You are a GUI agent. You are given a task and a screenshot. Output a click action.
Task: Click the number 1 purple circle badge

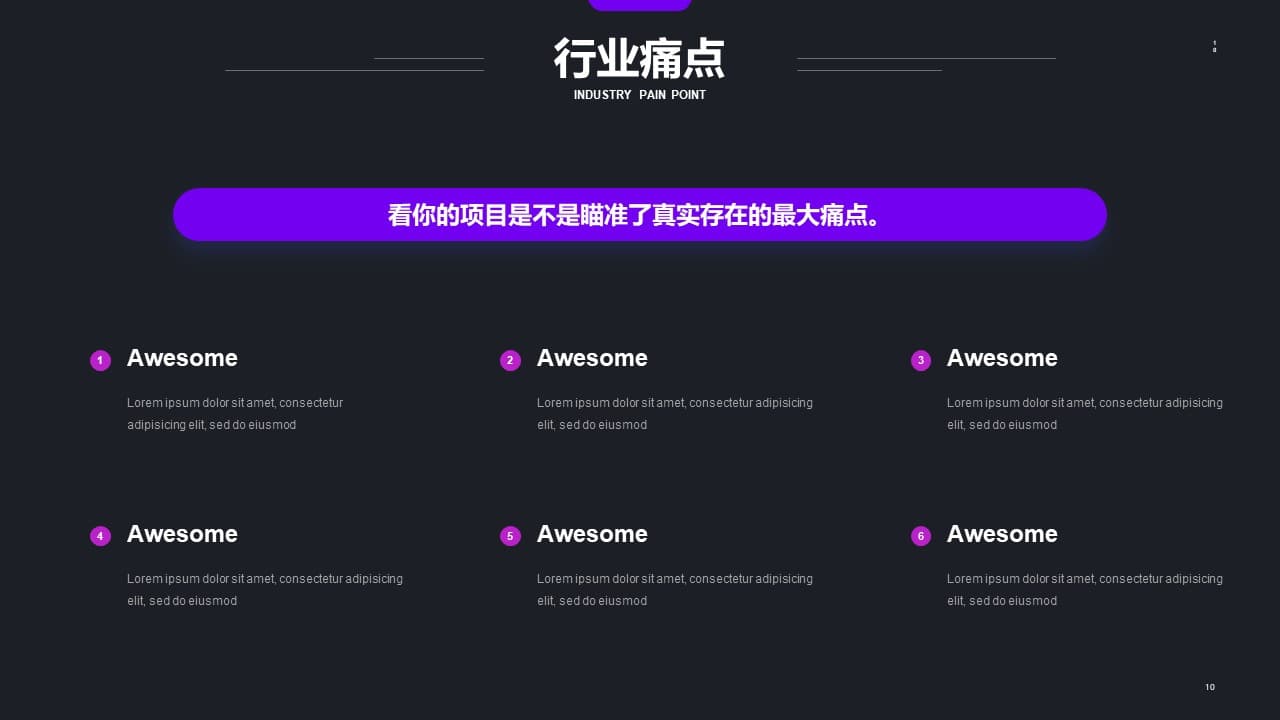[x=100, y=360]
